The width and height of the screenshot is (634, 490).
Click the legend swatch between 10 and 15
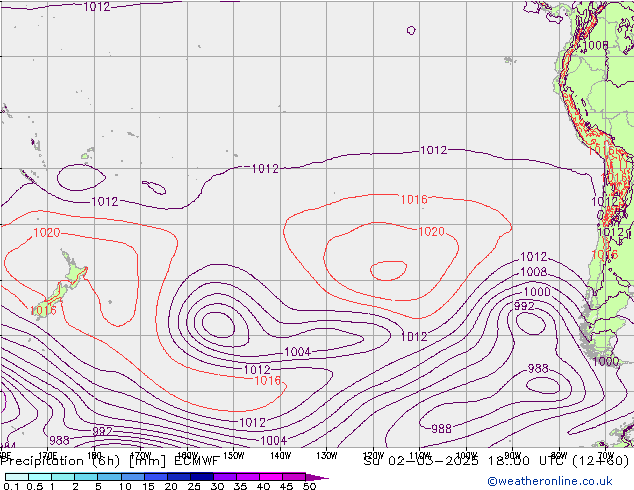(132, 477)
